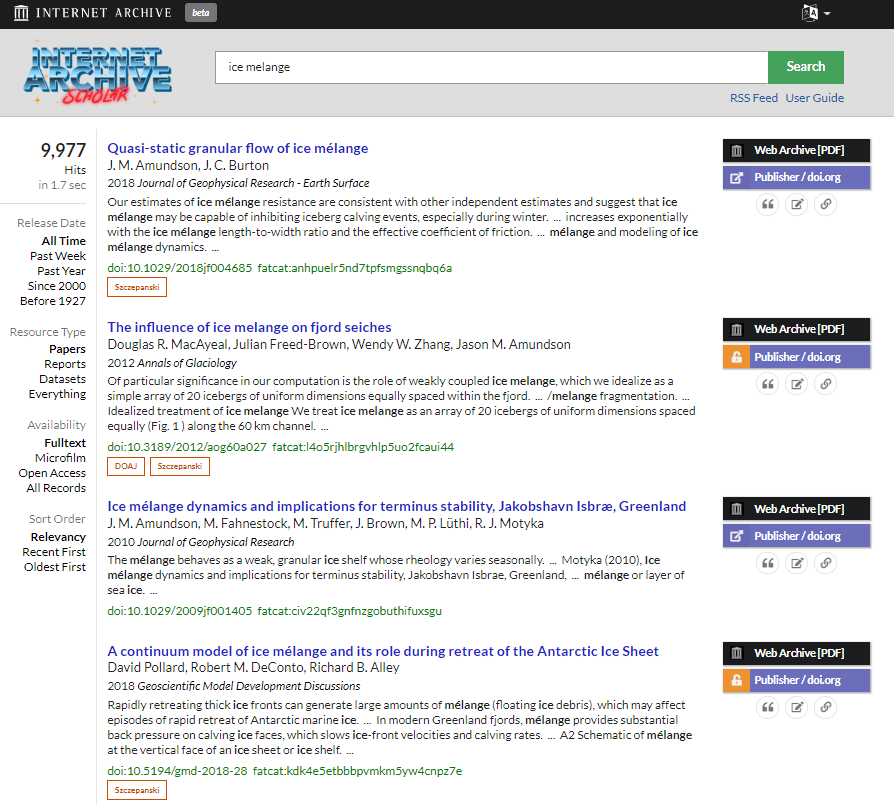894x804 pixels.
Task: Click the Internet Archive building icon in top bar
Action: click(x=21, y=13)
